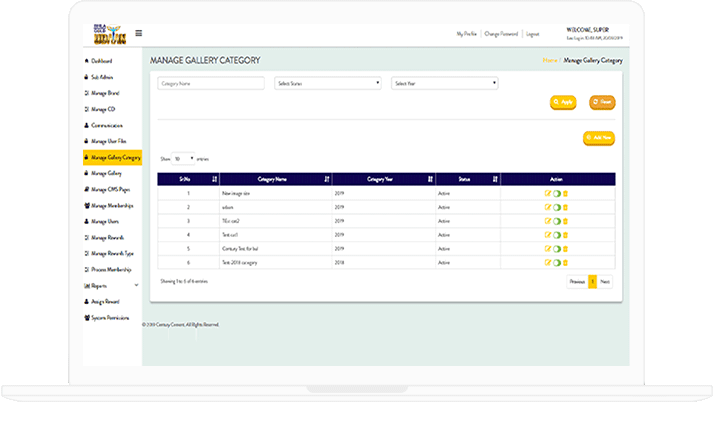Toggle status of row number 5
This screenshot has width=715, height=430.
coord(557,249)
